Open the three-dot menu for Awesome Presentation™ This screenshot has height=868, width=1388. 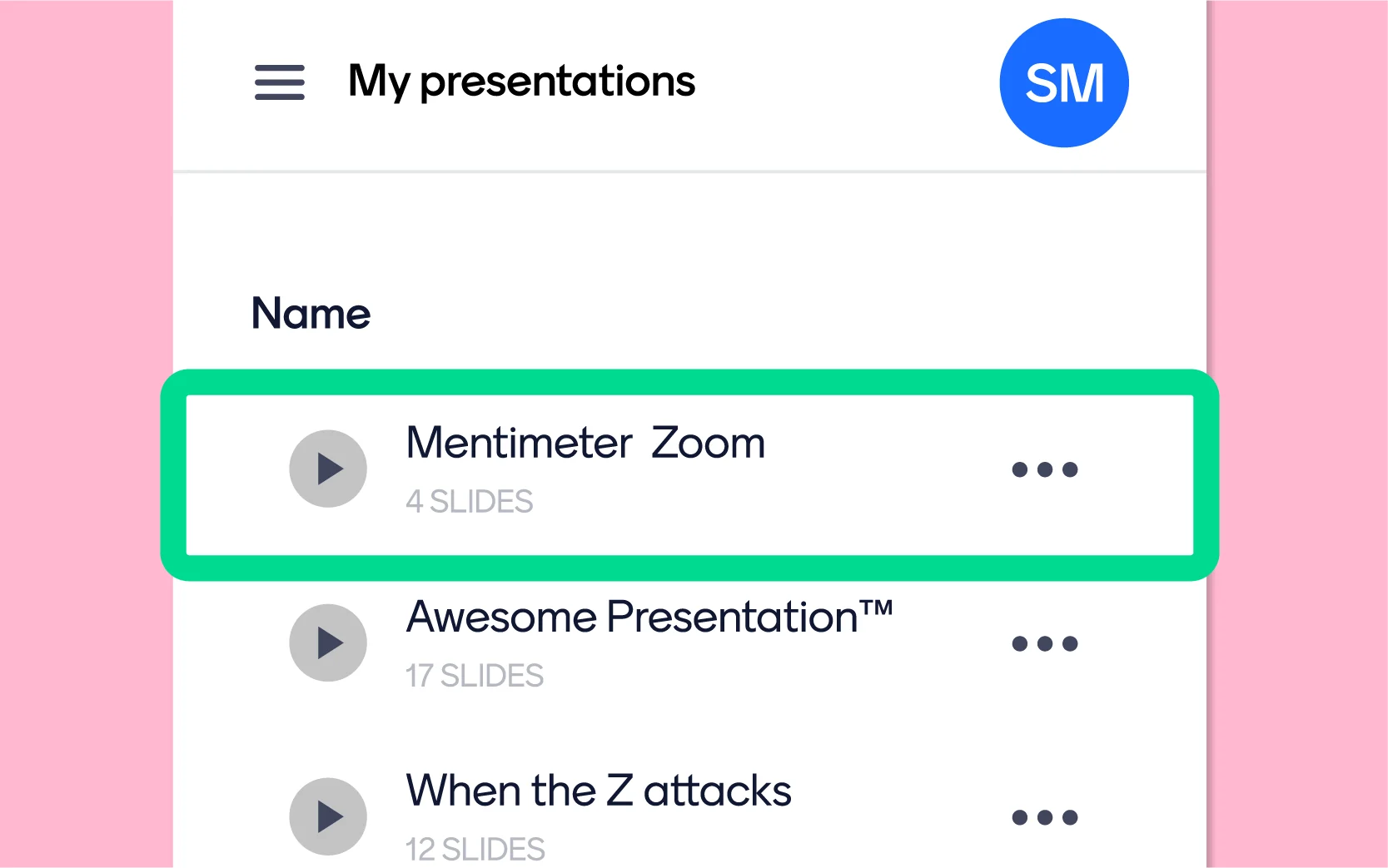coord(1046,642)
